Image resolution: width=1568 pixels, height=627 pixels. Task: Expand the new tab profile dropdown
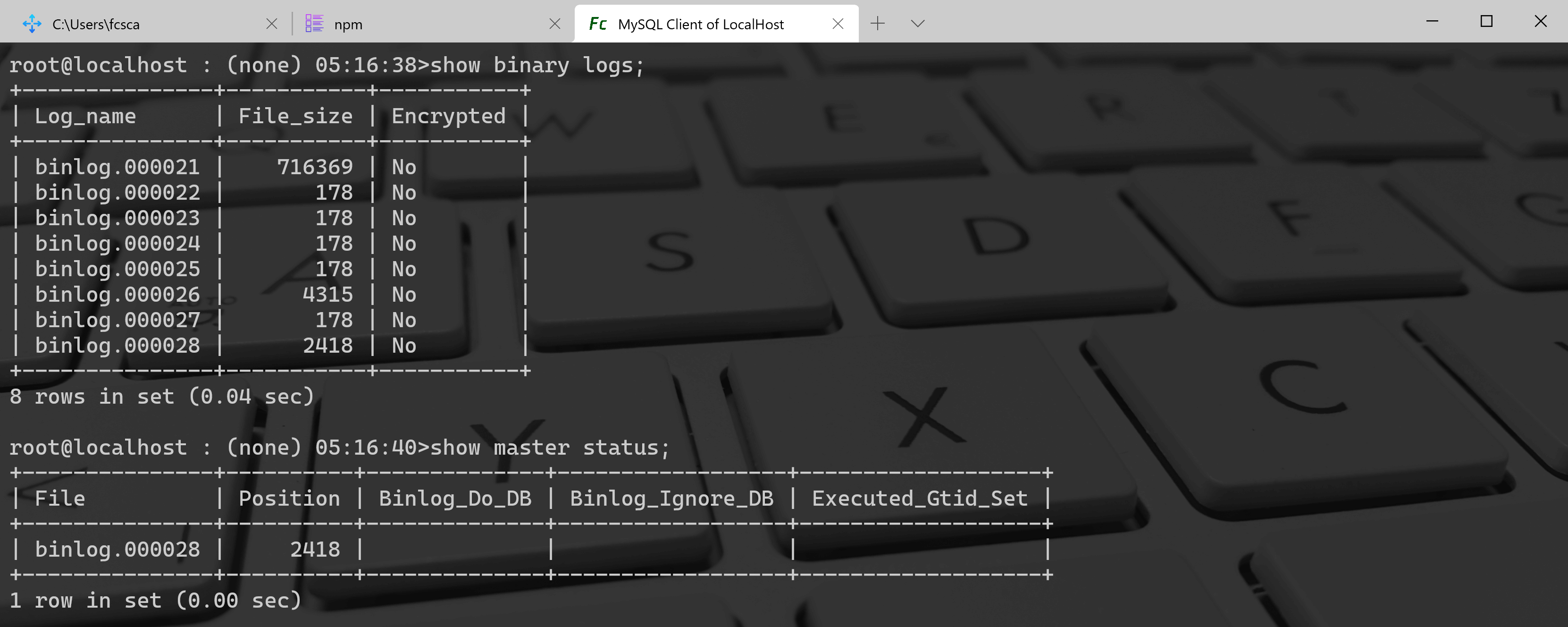[917, 24]
